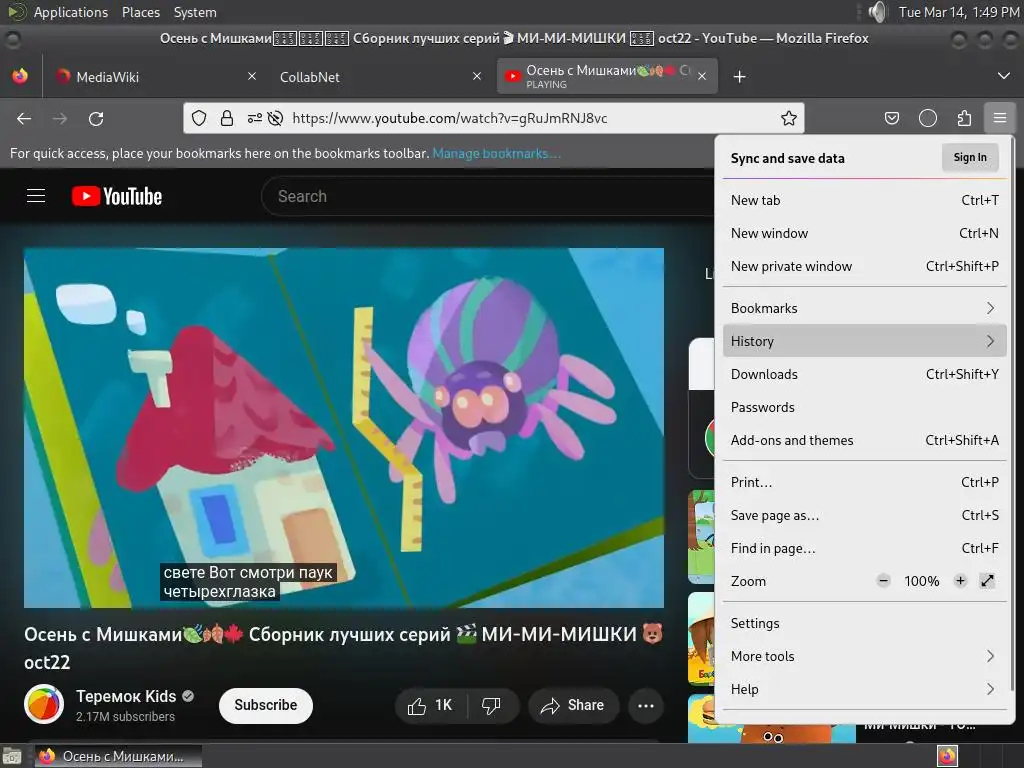
Task: Dislike the video with thumbs down
Action: (x=491, y=705)
